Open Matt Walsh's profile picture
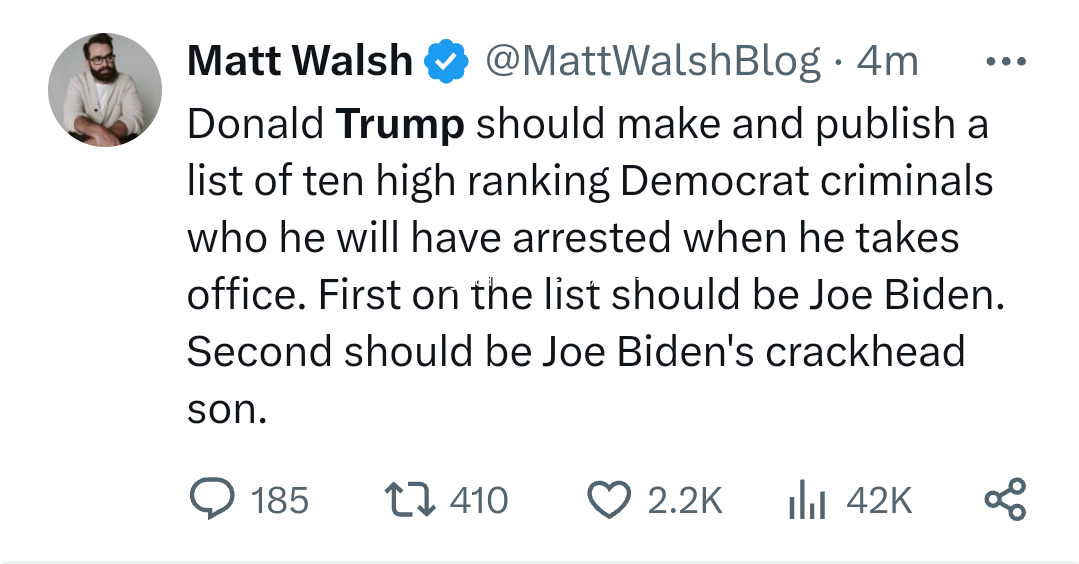Screen dimensions: 1079x564 coord(104,90)
